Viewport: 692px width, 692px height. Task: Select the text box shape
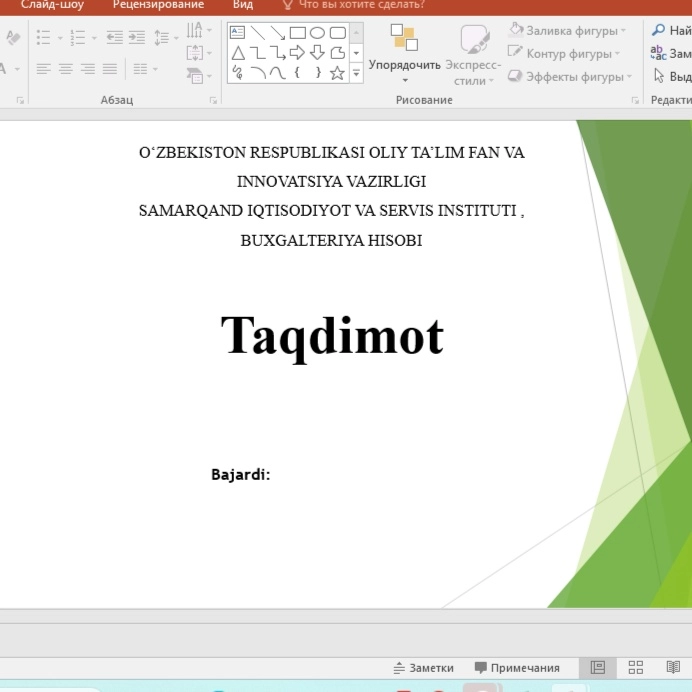coord(237,32)
